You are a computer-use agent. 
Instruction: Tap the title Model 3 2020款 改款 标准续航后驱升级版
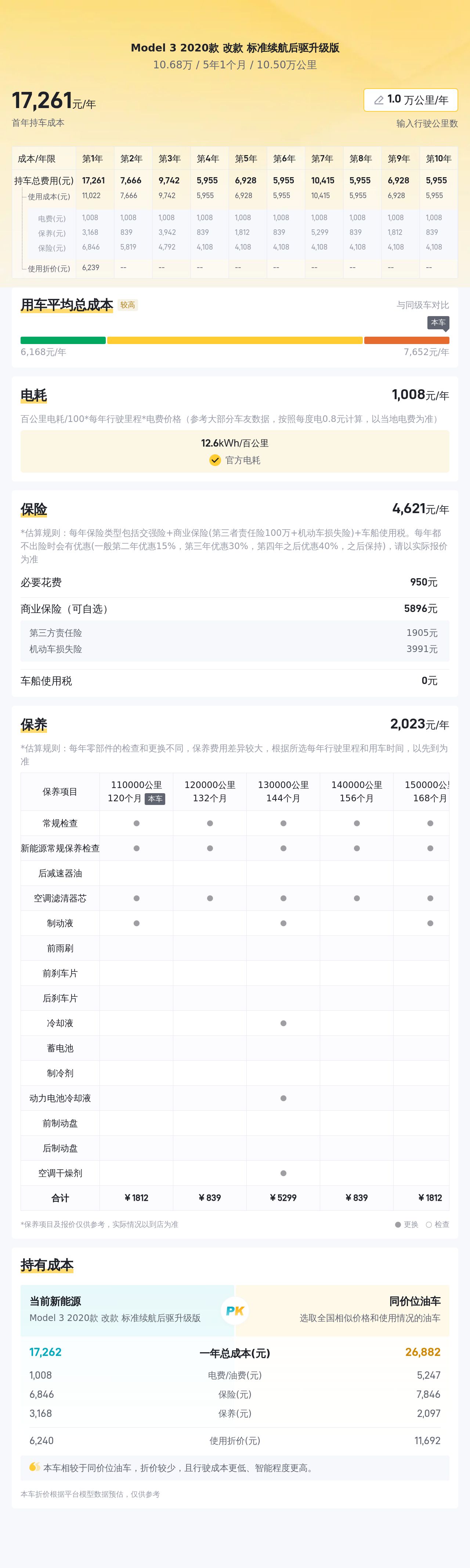click(235, 47)
